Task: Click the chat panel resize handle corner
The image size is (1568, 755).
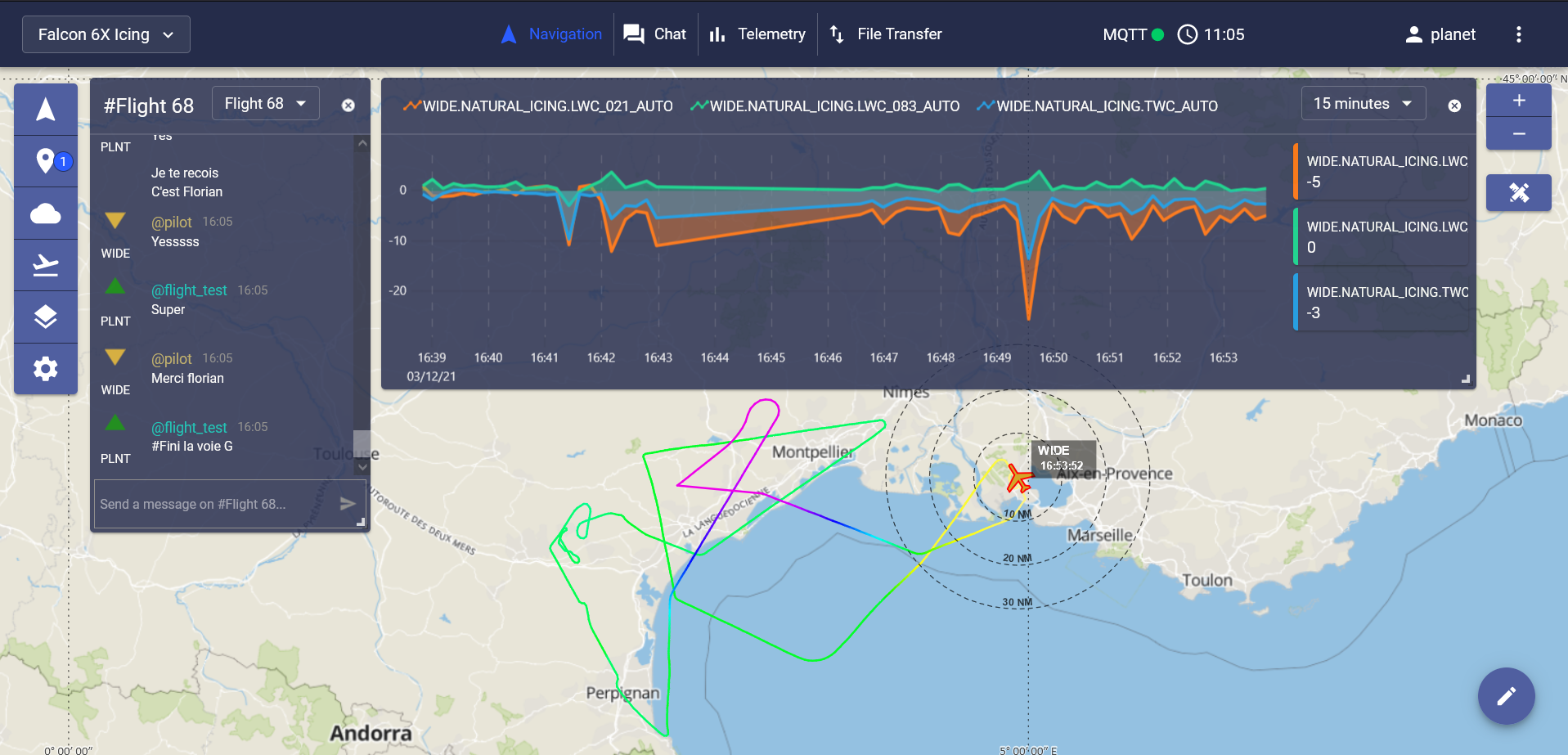Action: click(361, 521)
